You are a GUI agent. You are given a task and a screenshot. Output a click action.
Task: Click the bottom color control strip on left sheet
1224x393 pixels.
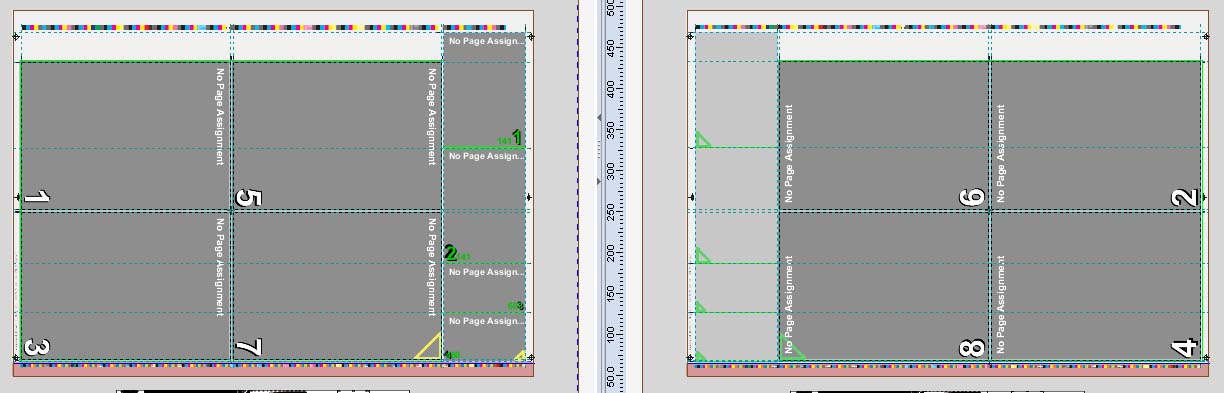274,367
